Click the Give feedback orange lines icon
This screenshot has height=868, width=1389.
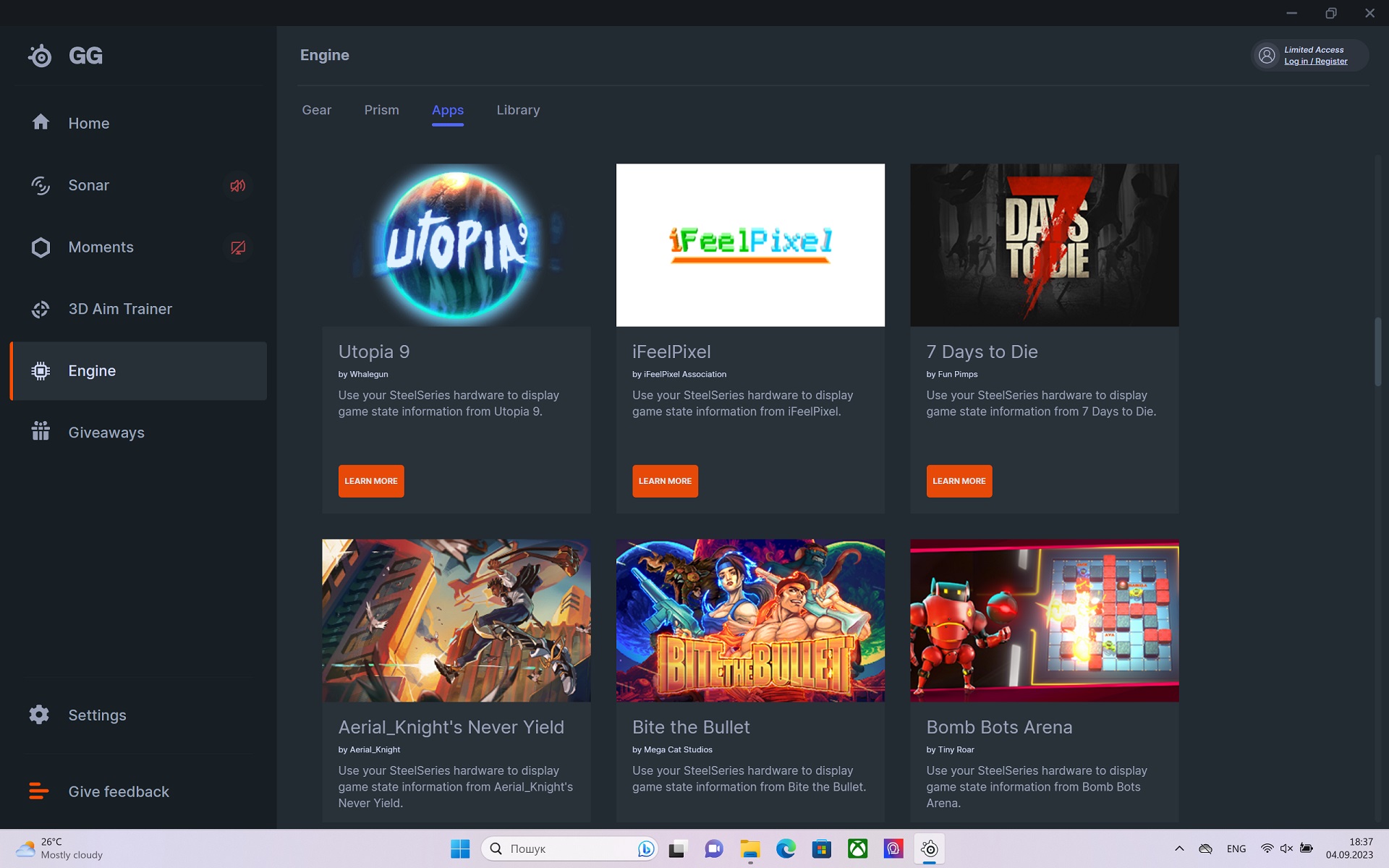[39, 791]
